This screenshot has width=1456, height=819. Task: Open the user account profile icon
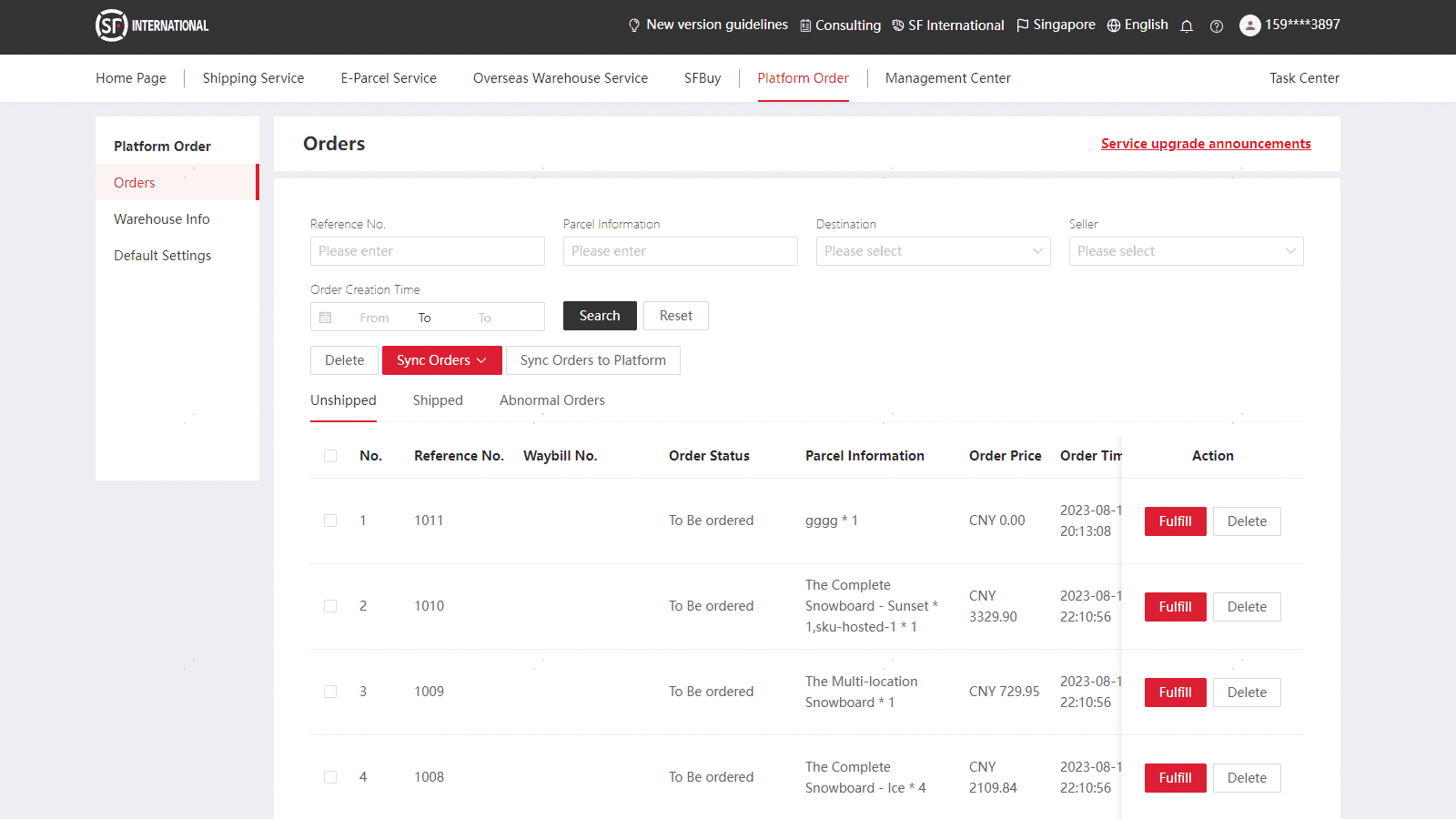click(x=1249, y=25)
